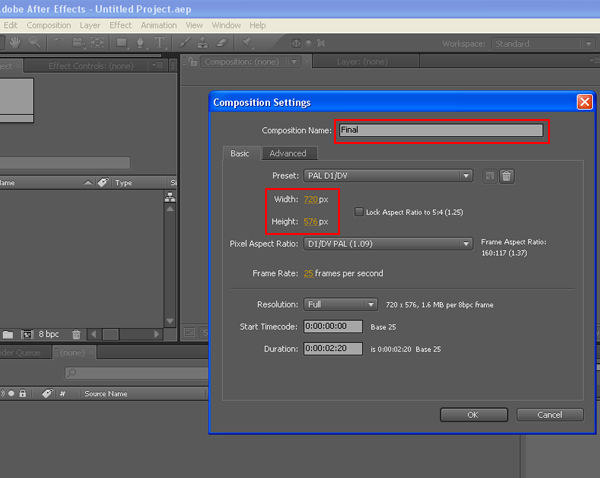The width and height of the screenshot is (600, 478).
Task: Open the Resolution Full dropdown
Action: coord(340,305)
